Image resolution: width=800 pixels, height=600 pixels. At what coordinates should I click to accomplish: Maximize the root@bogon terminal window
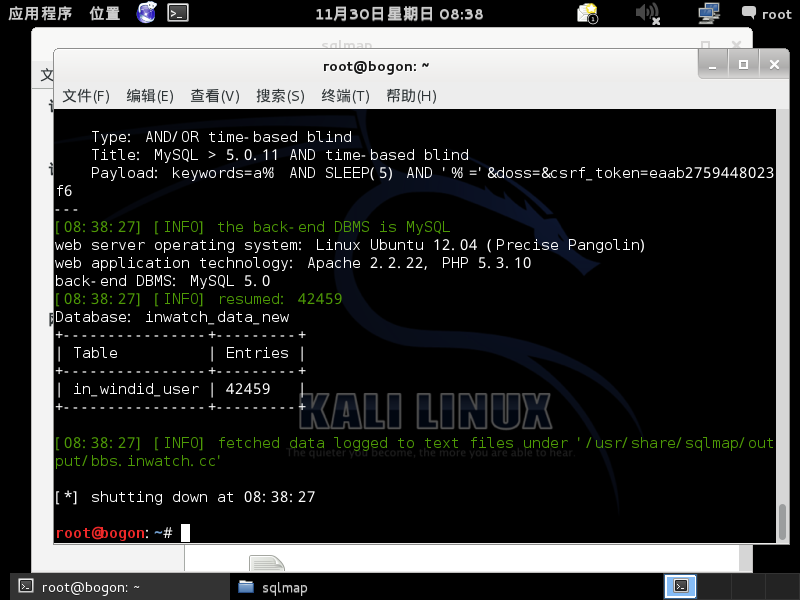pyautogui.click(x=743, y=65)
